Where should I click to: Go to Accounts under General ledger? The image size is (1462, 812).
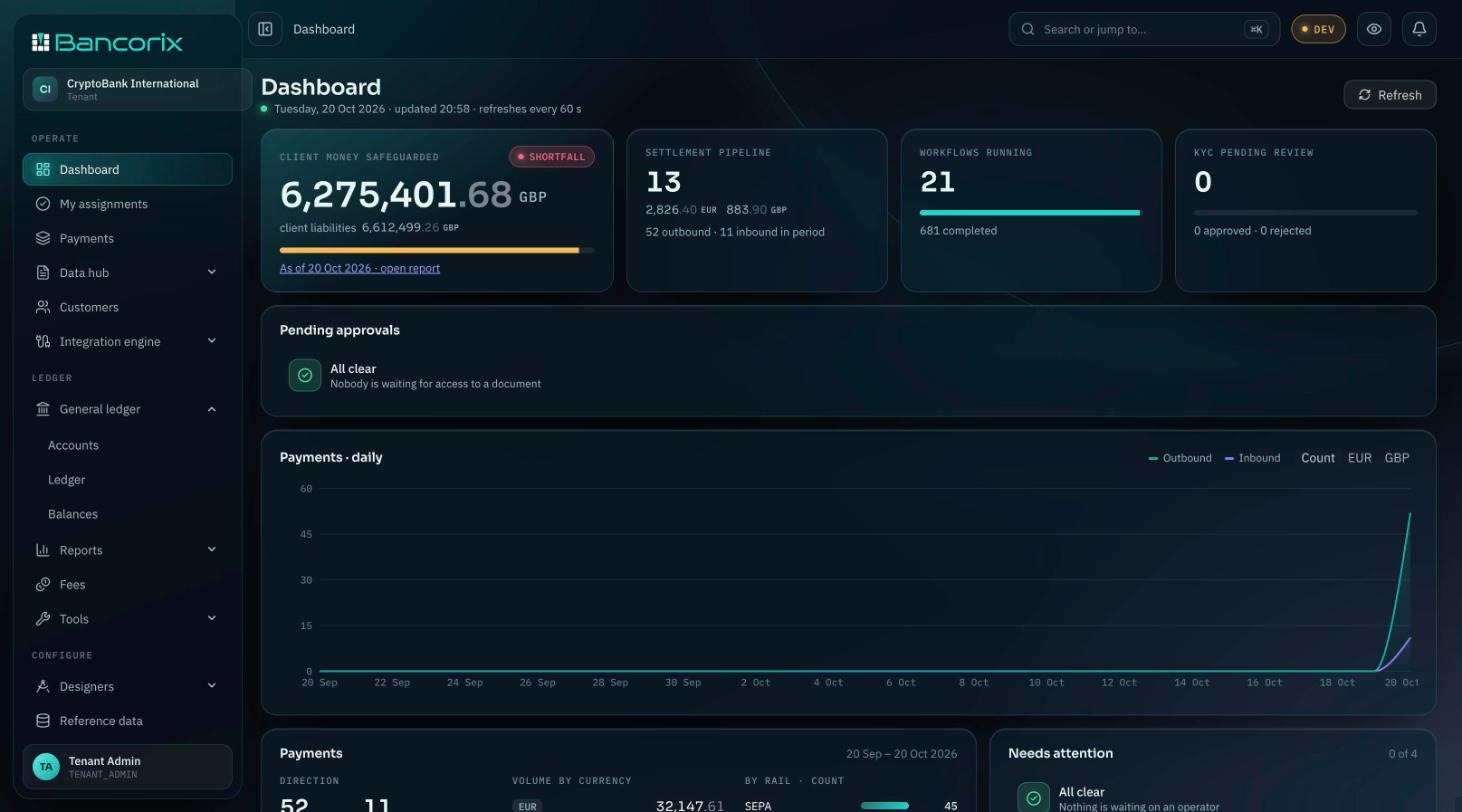73,446
